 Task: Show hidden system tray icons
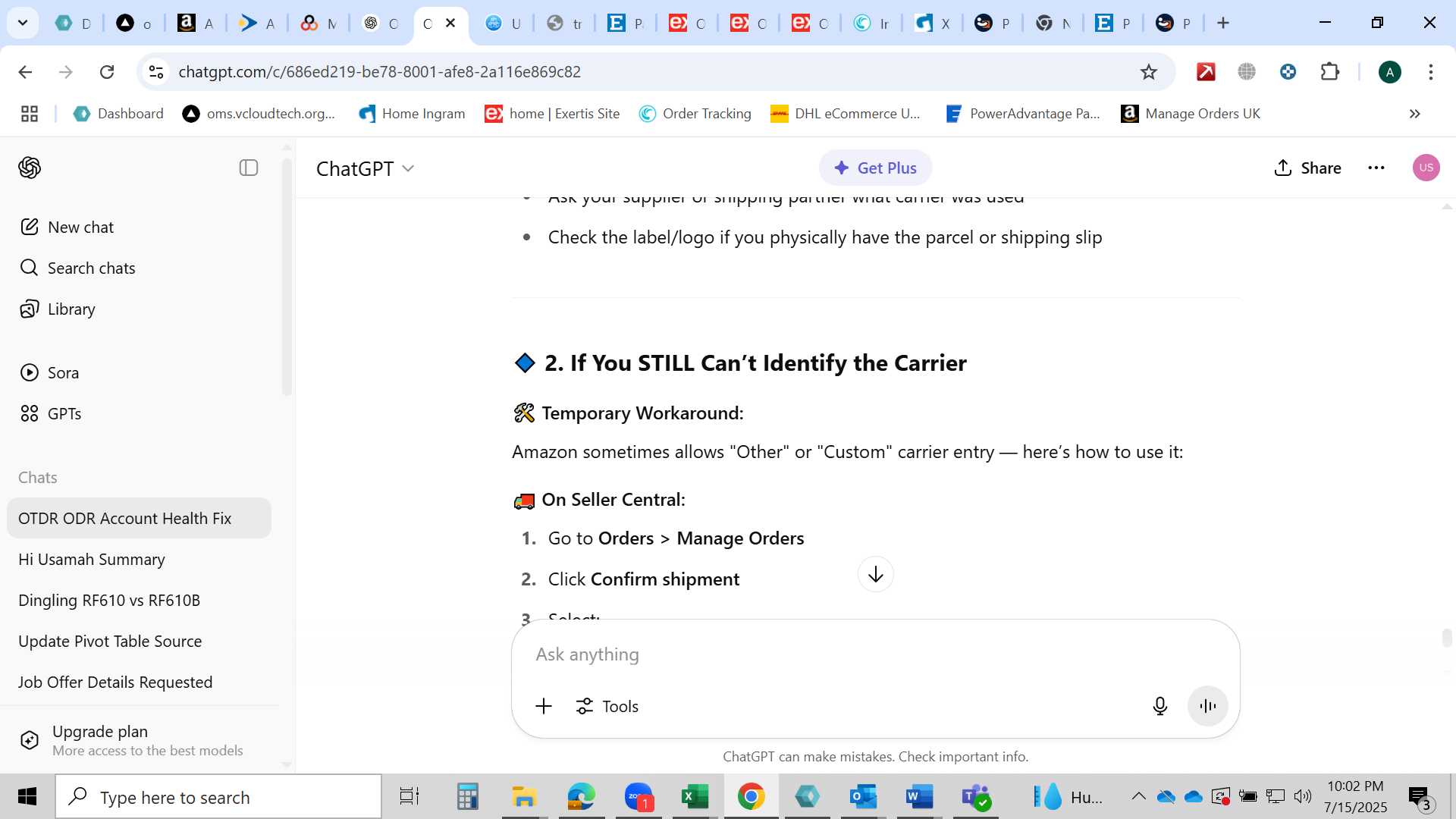pos(1138,796)
